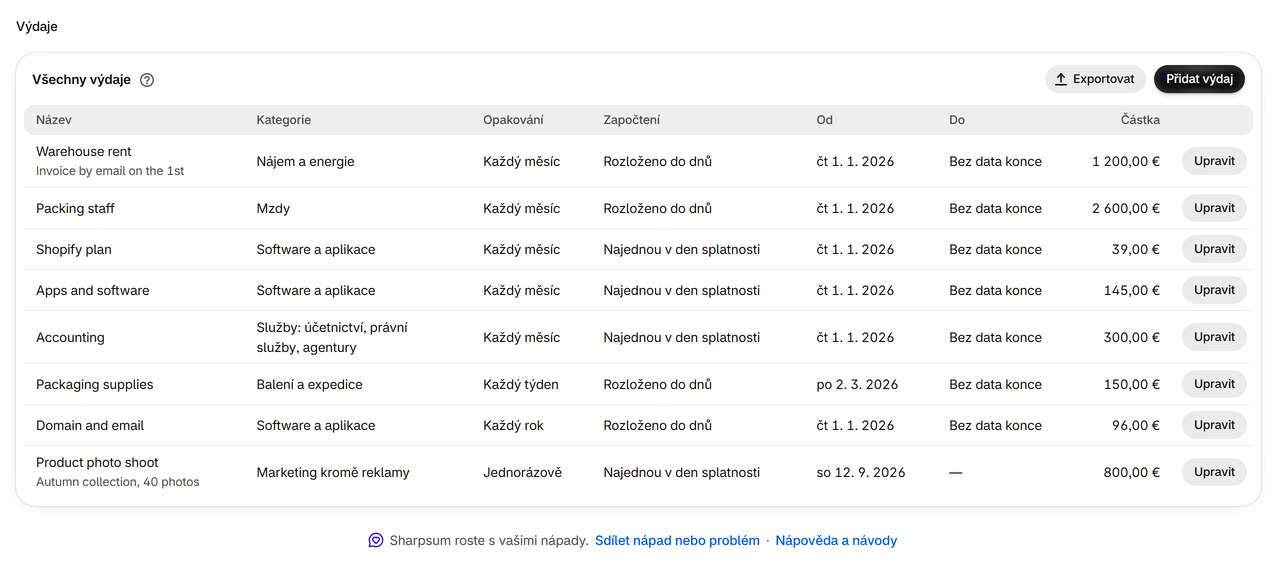Viewport: 1280px width, 574px height.
Task: Select the Warehouse rent name
Action: click(x=84, y=152)
